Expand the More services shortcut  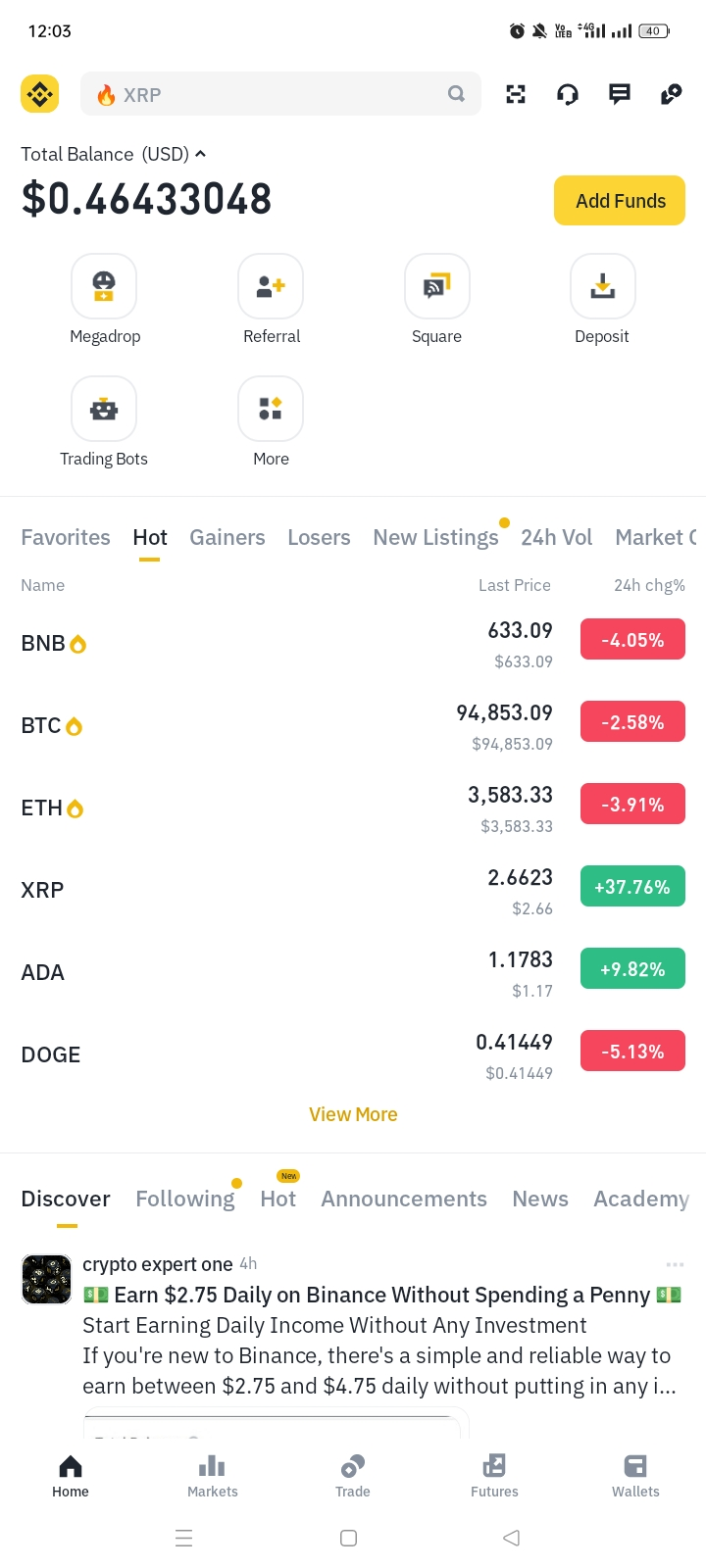tap(271, 409)
